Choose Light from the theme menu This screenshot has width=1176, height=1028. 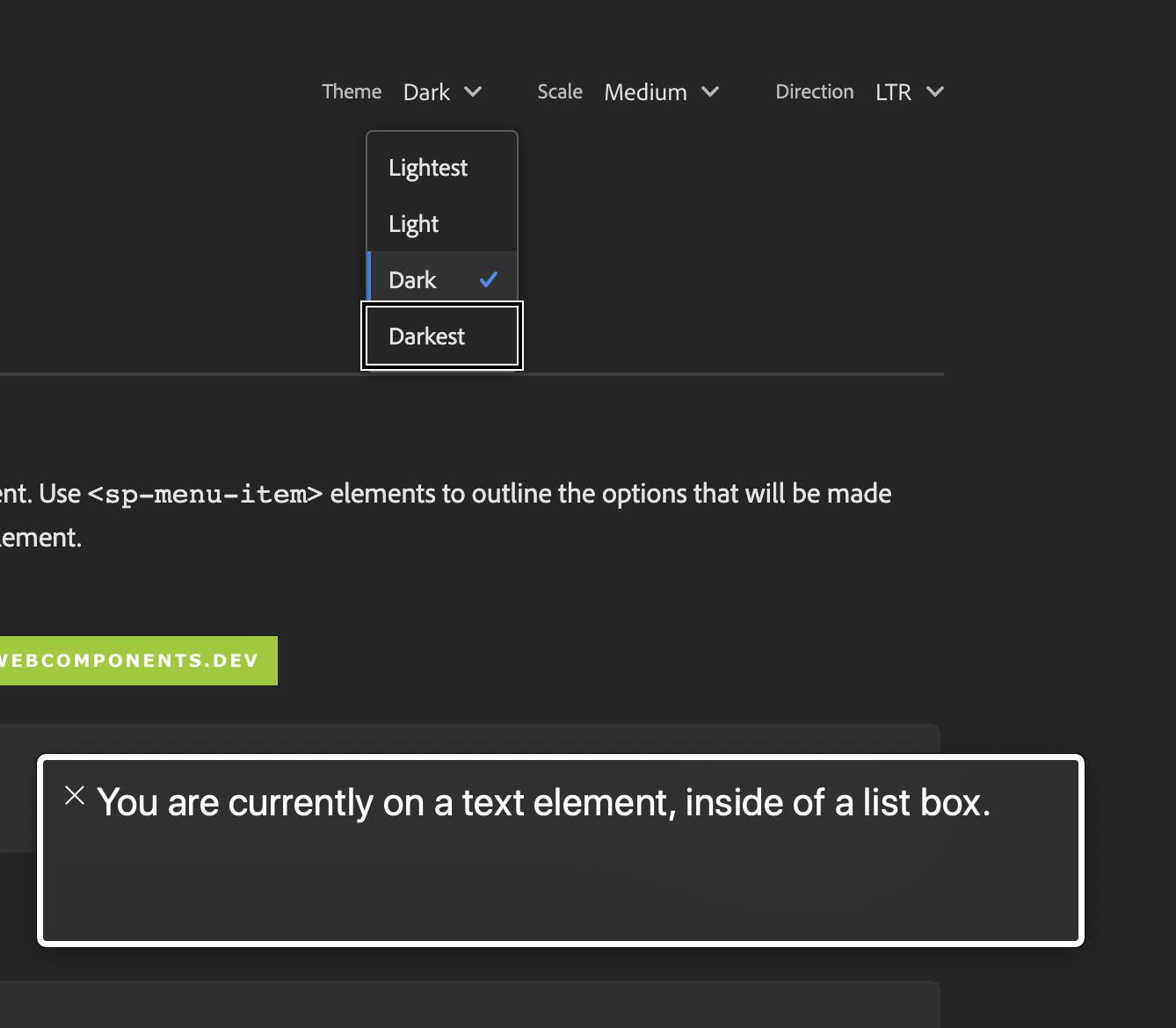(413, 223)
